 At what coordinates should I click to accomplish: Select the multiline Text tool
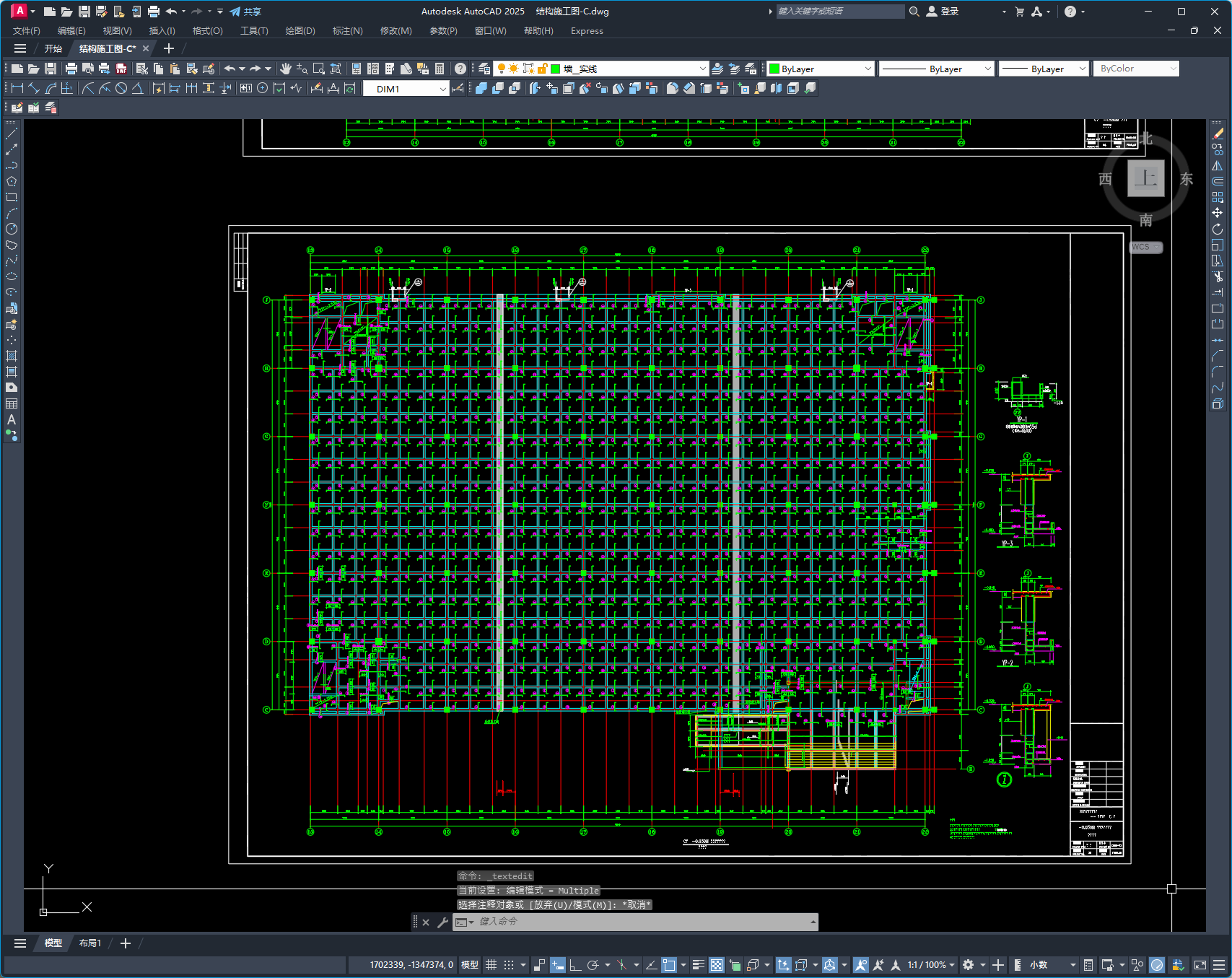pos(12,419)
